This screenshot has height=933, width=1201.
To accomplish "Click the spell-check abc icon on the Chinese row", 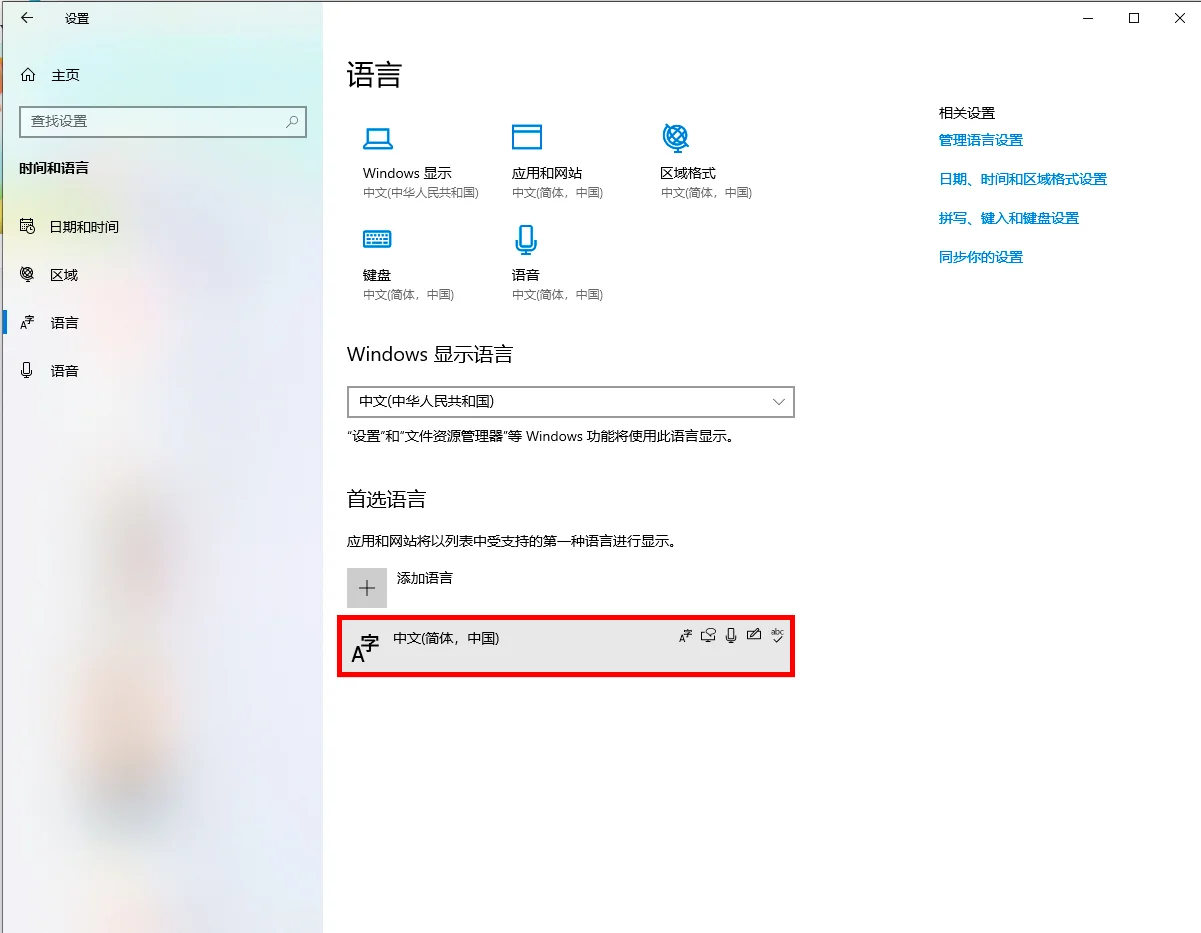I will coord(778,635).
